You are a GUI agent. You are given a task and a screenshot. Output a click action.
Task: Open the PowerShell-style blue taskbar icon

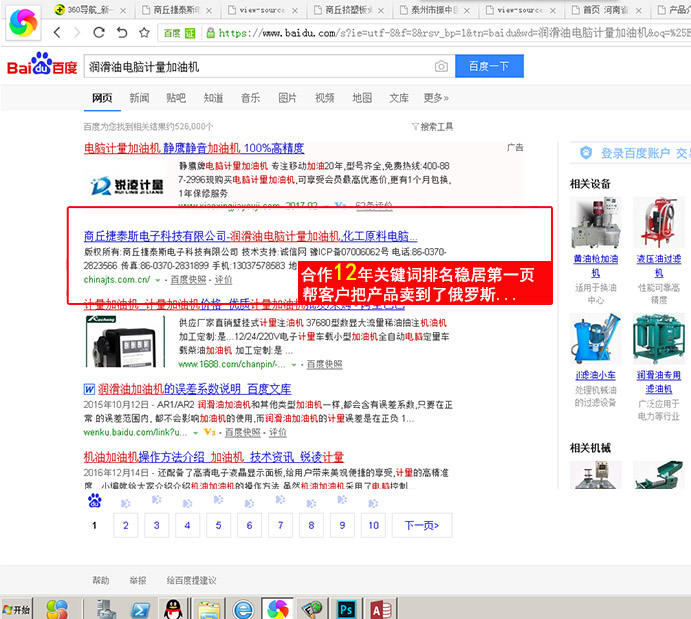coord(140,610)
